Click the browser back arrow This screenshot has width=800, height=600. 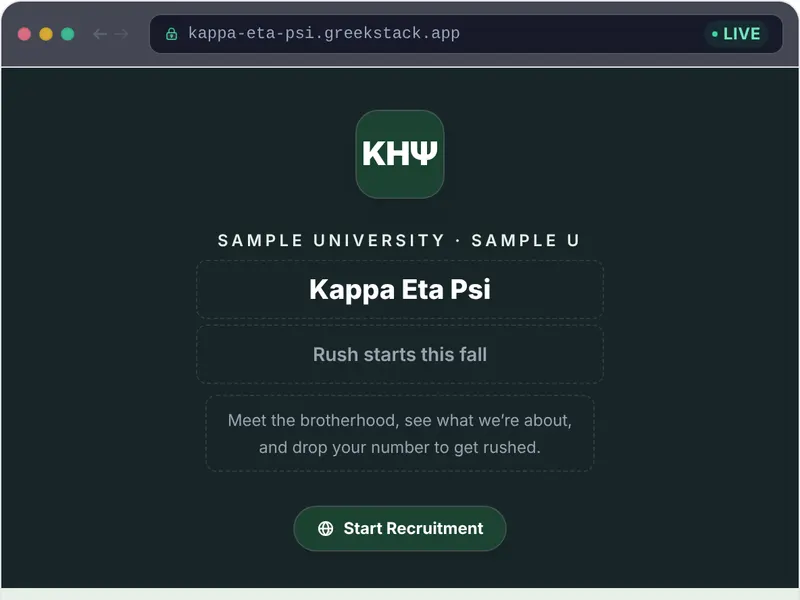pyautogui.click(x=99, y=34)
